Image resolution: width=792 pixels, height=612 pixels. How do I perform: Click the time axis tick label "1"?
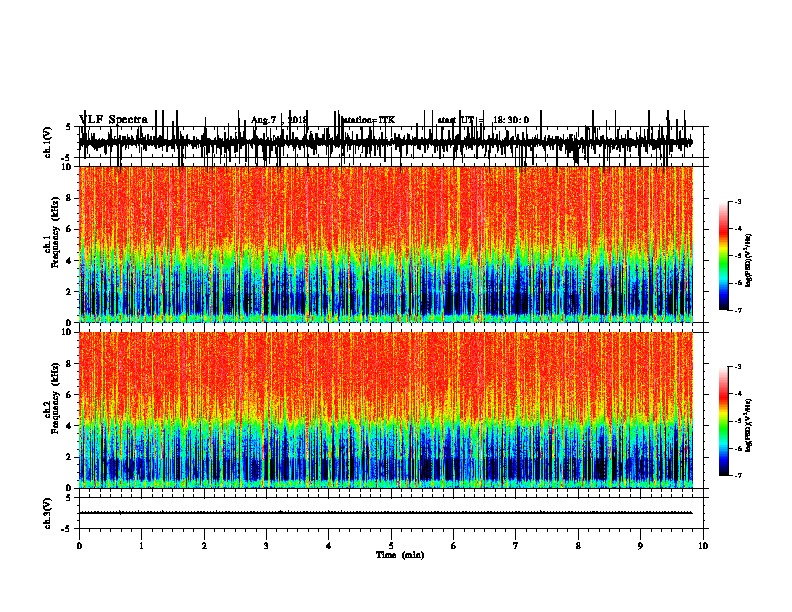(141, 546)
